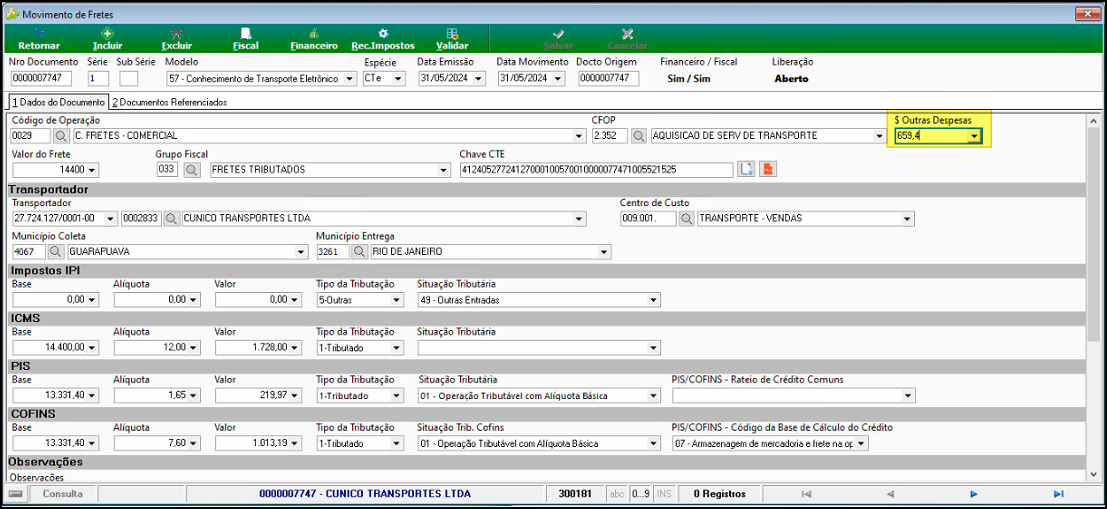Click the Código de Operação 0029 field
This screenshot has height=509, width=1107.
tap(31, 136)
